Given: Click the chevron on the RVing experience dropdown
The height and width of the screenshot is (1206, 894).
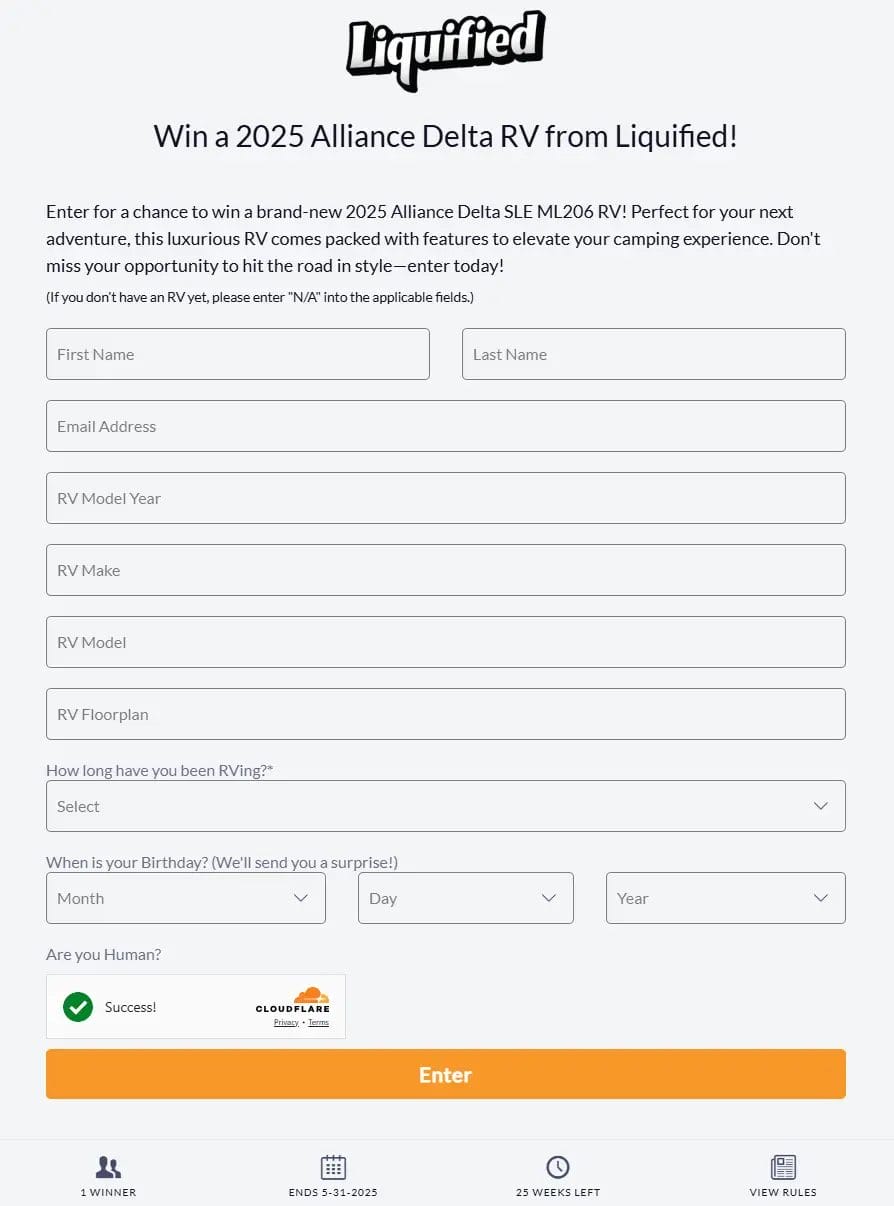Looking at the screenshot, I should coord(821,805).
